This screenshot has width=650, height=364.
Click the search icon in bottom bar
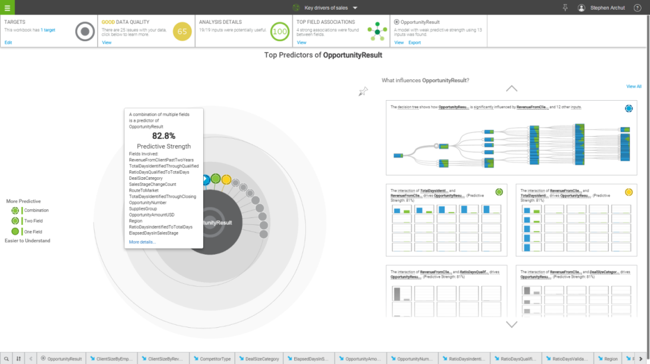pos(6,359)
